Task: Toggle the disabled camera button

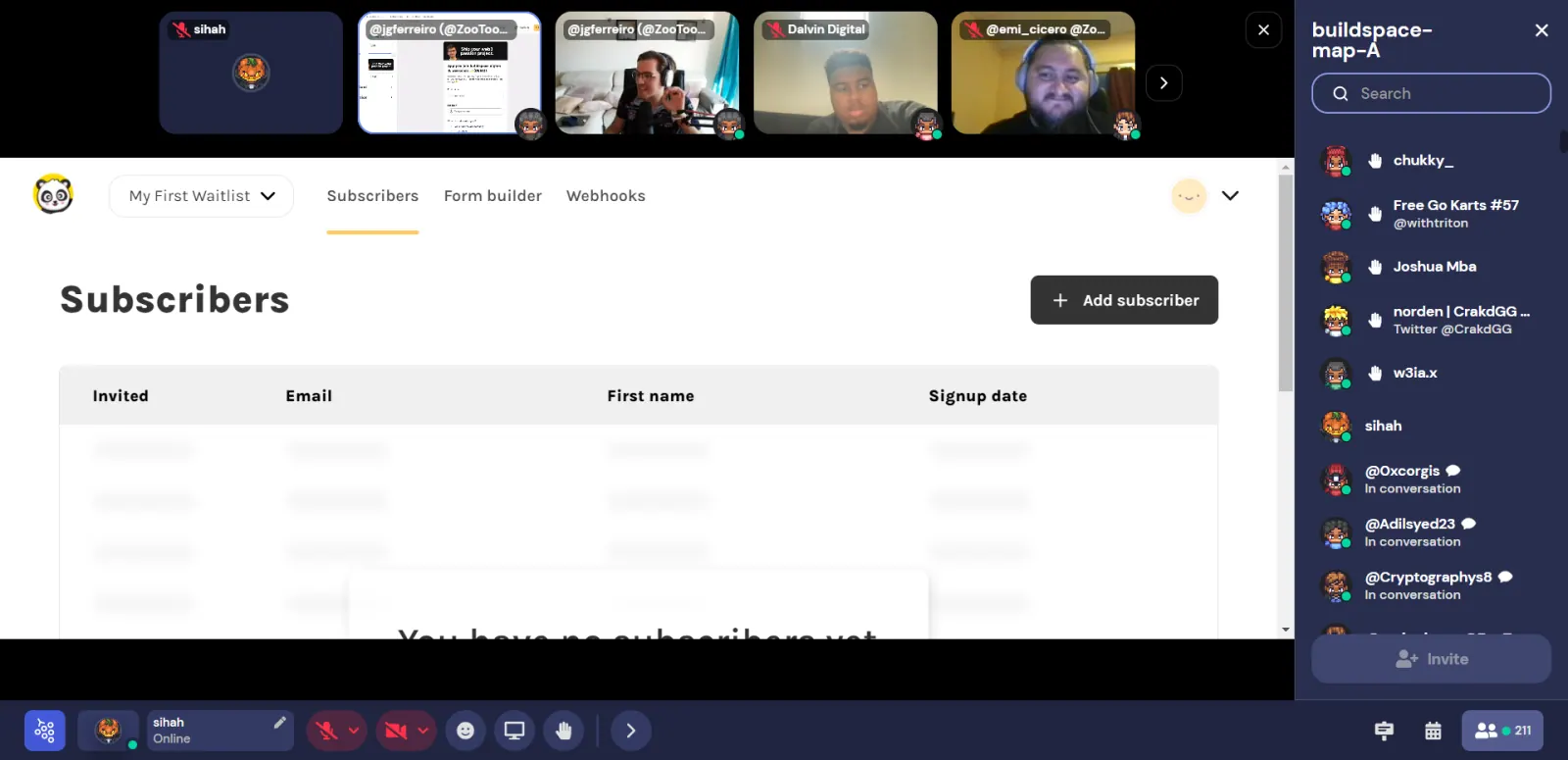Action: (396, 731)
